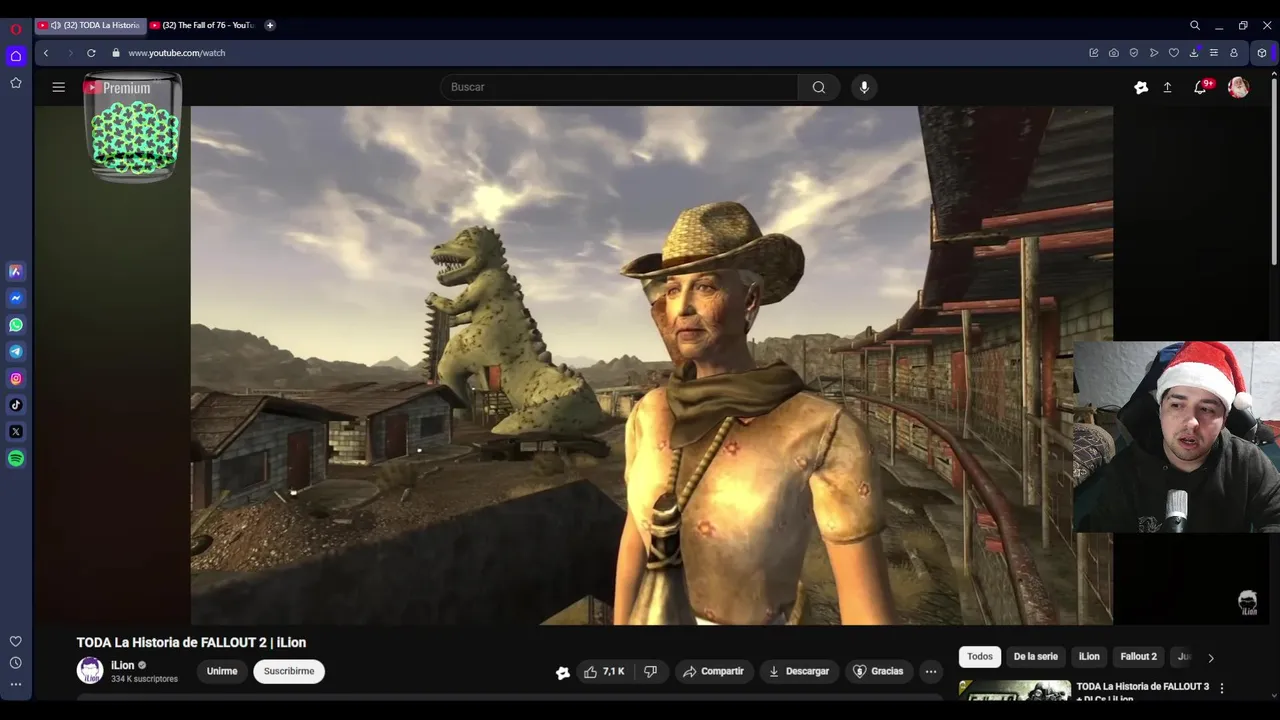Submit search with the magnifier button
This screenshot has width=1280, height=720.
point(819,87)
